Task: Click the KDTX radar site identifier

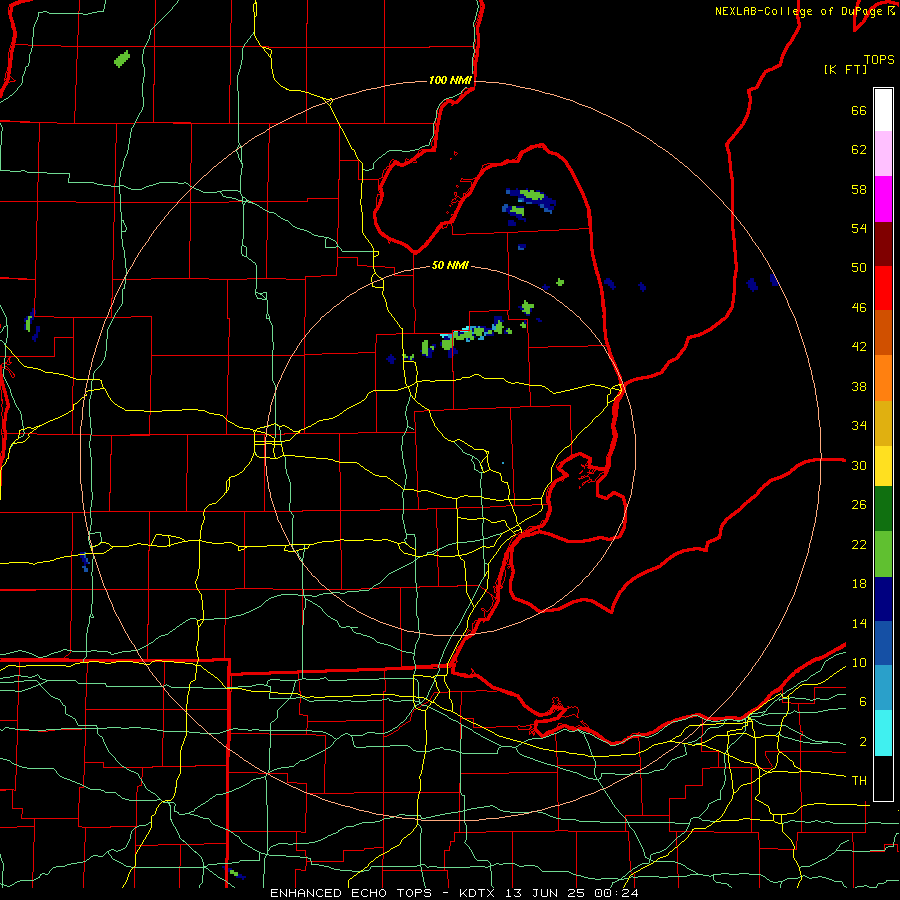Action: [479, 893]
